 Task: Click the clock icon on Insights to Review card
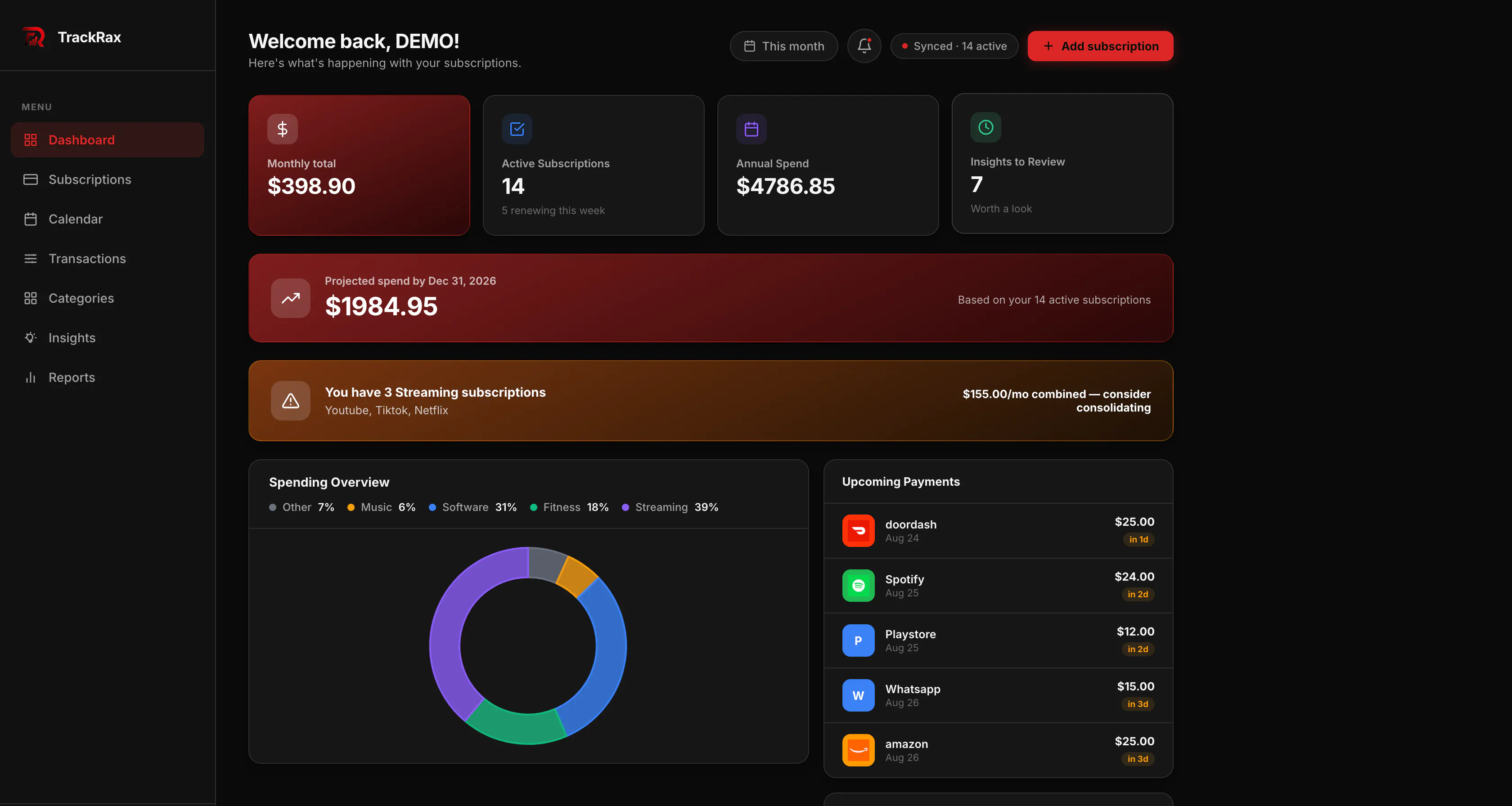[985, 127]
